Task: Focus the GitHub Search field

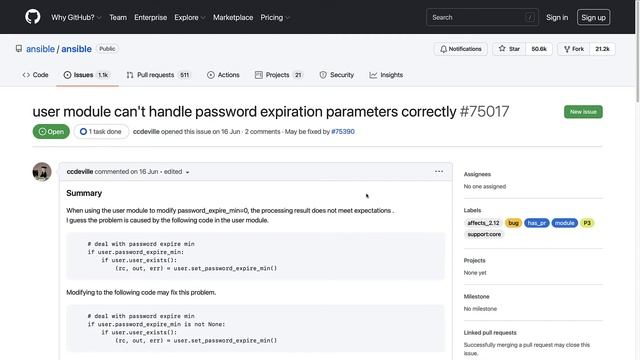Action: point(482,18)
